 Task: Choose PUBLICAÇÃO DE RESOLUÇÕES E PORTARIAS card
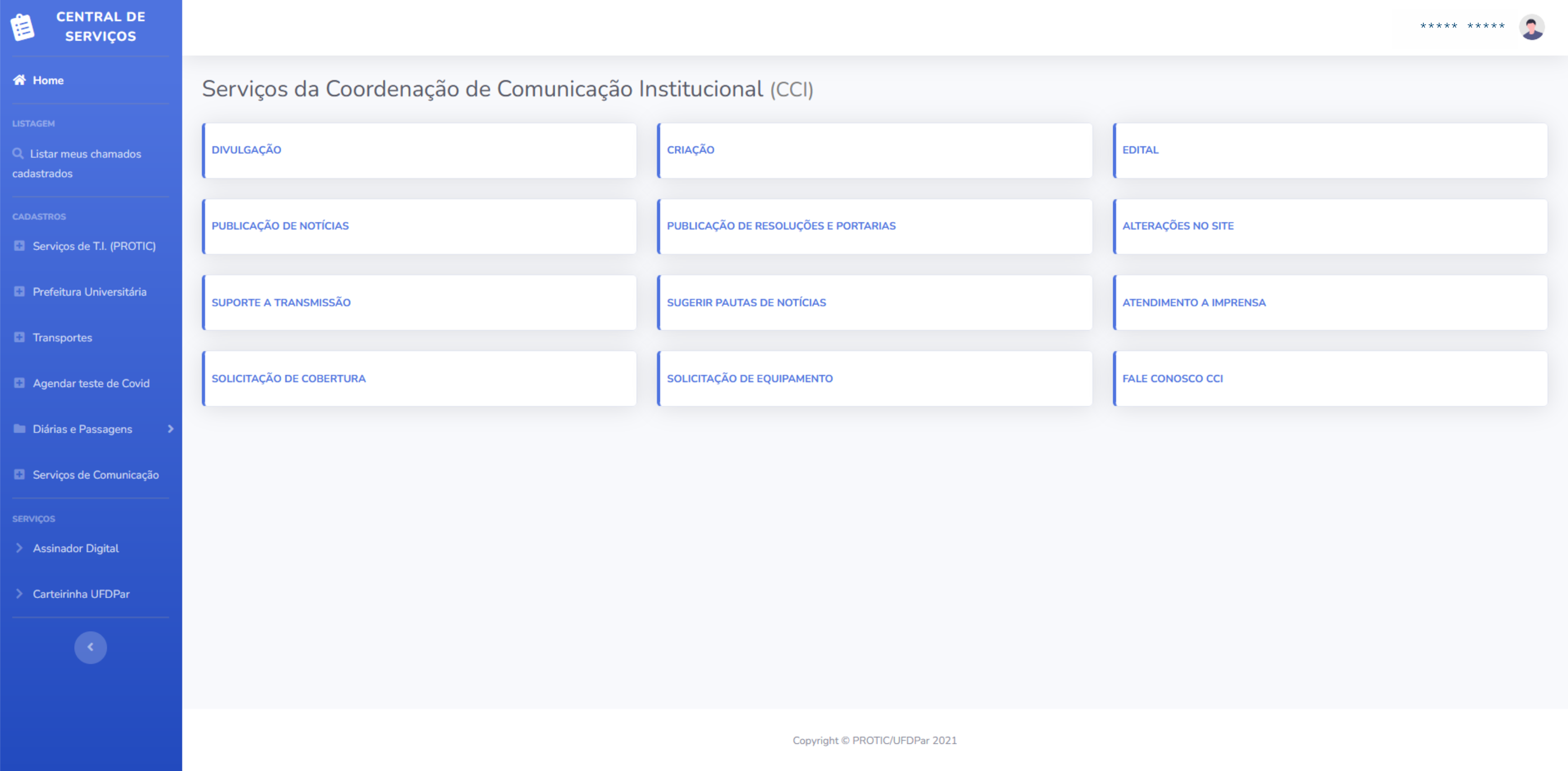coord(781,226)
